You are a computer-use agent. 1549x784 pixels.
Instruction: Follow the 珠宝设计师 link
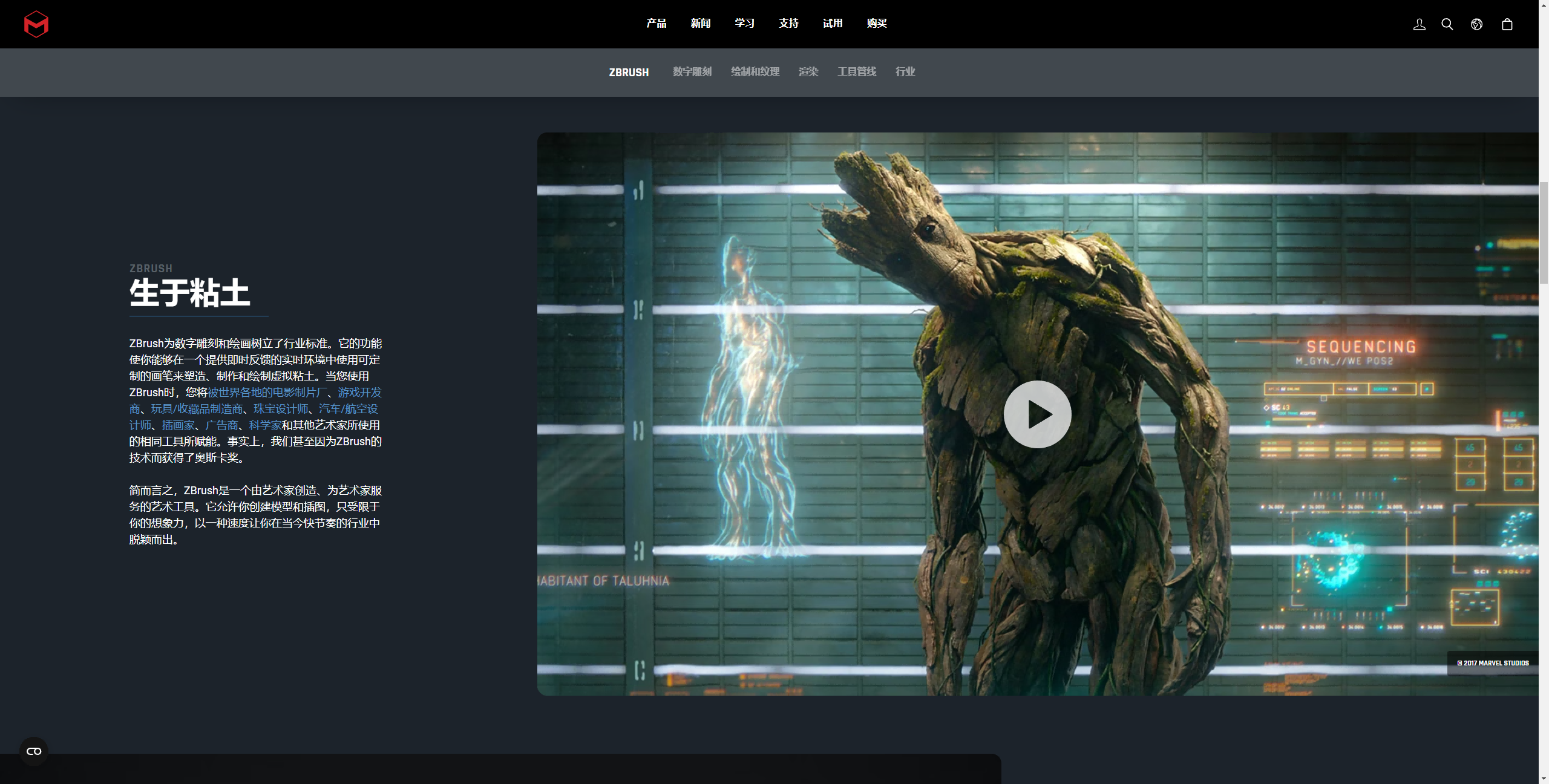[281, 409]
